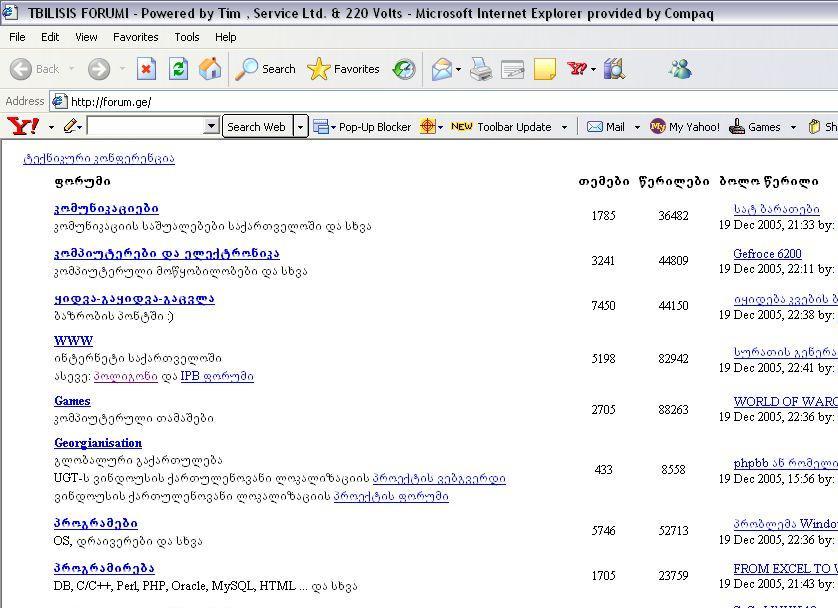Open the Messenger icon in the toolbar
838x608 pixels.
tap(681, 69)
